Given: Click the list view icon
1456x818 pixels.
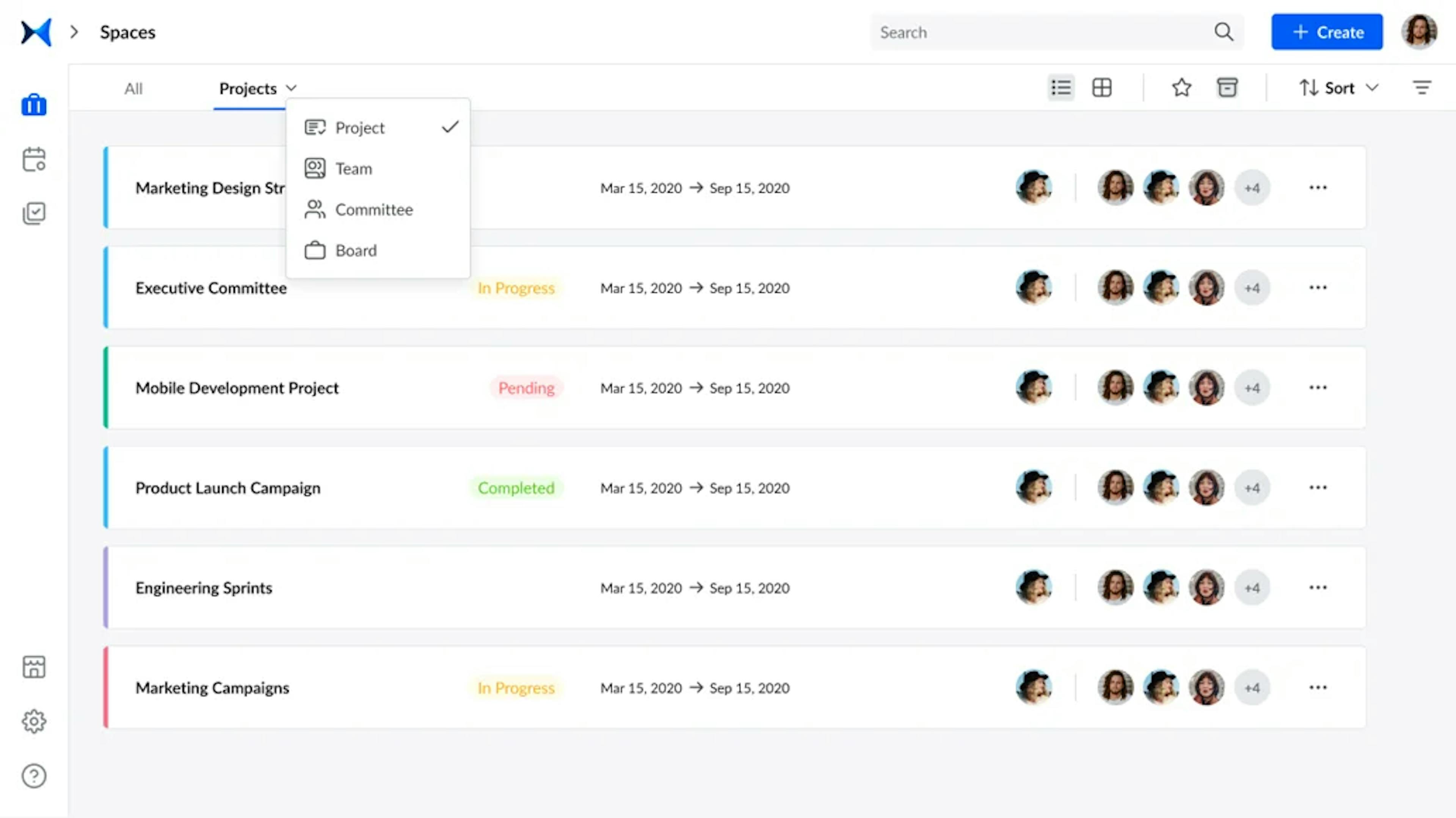Looking at the screenshot, I should (x=1060, y=88).
